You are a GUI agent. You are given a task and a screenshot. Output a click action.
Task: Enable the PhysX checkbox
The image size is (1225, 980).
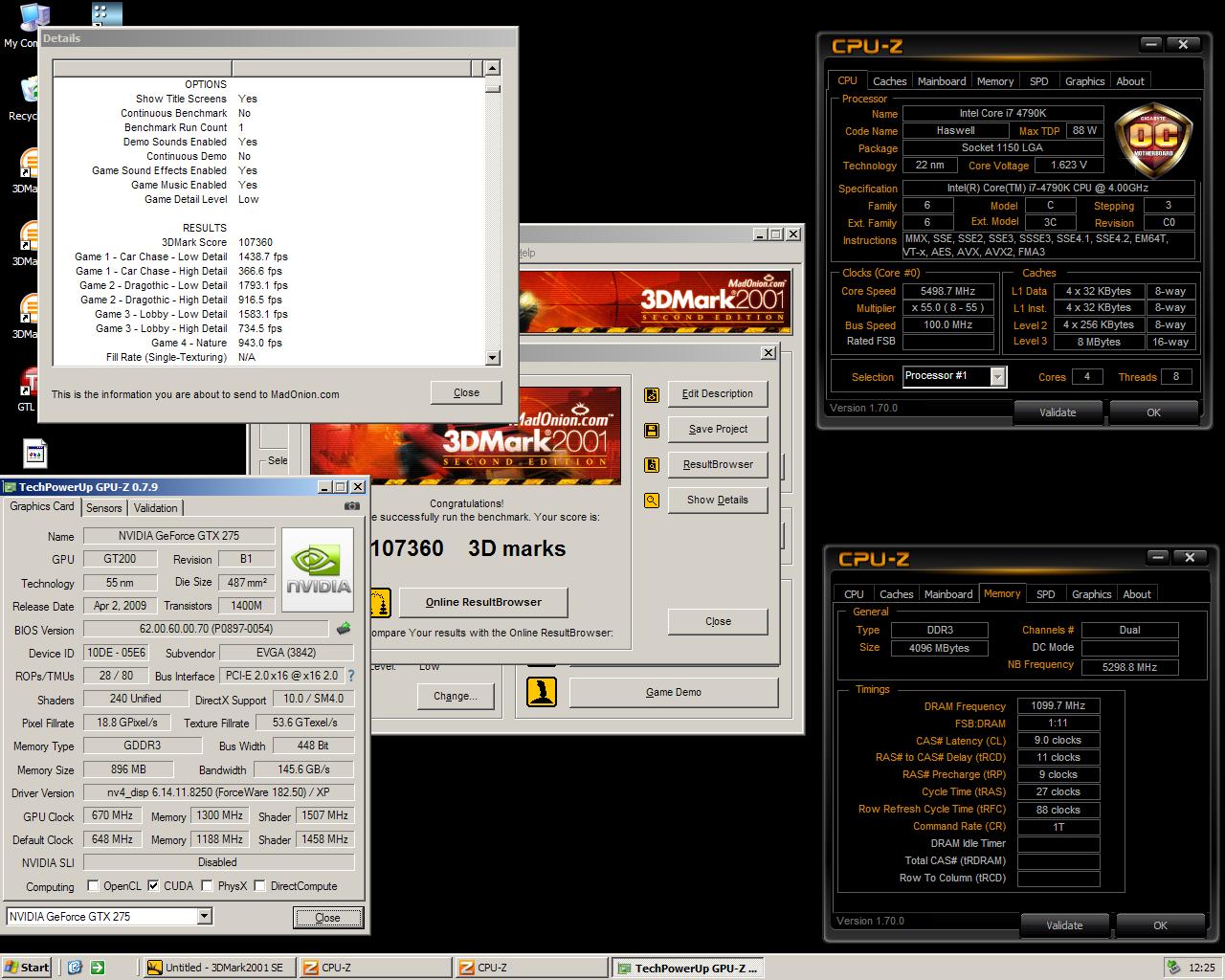click(x=207, y=885)
